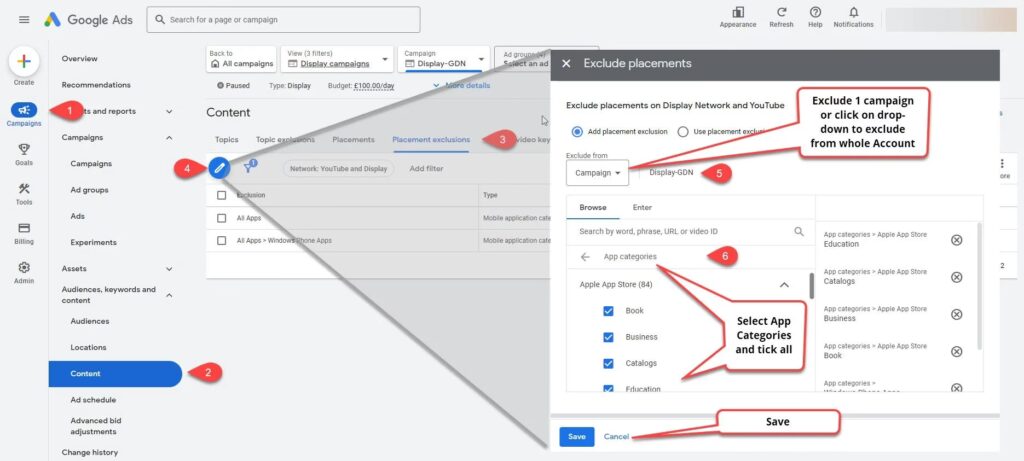Collapse the Apple App Store section
Image resolution: width=1024 pixels, height=461 pixels.
click(x=784, y=285)
